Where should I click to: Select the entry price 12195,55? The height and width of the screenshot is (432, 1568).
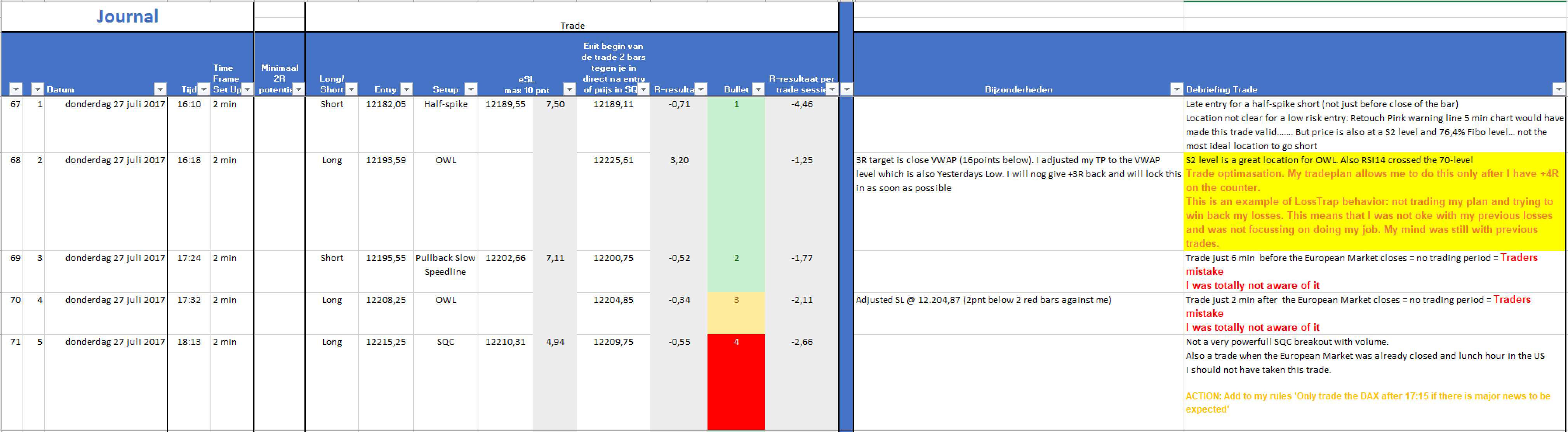386,272
